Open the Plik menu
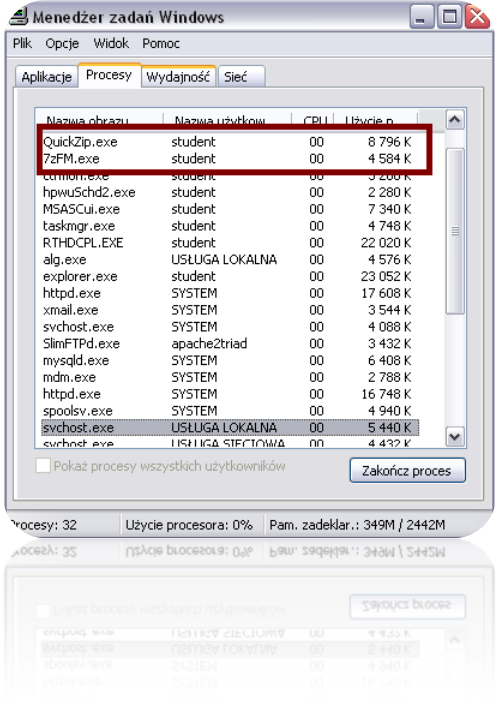The height and width of the screenshot is (701, 498). 22,43
